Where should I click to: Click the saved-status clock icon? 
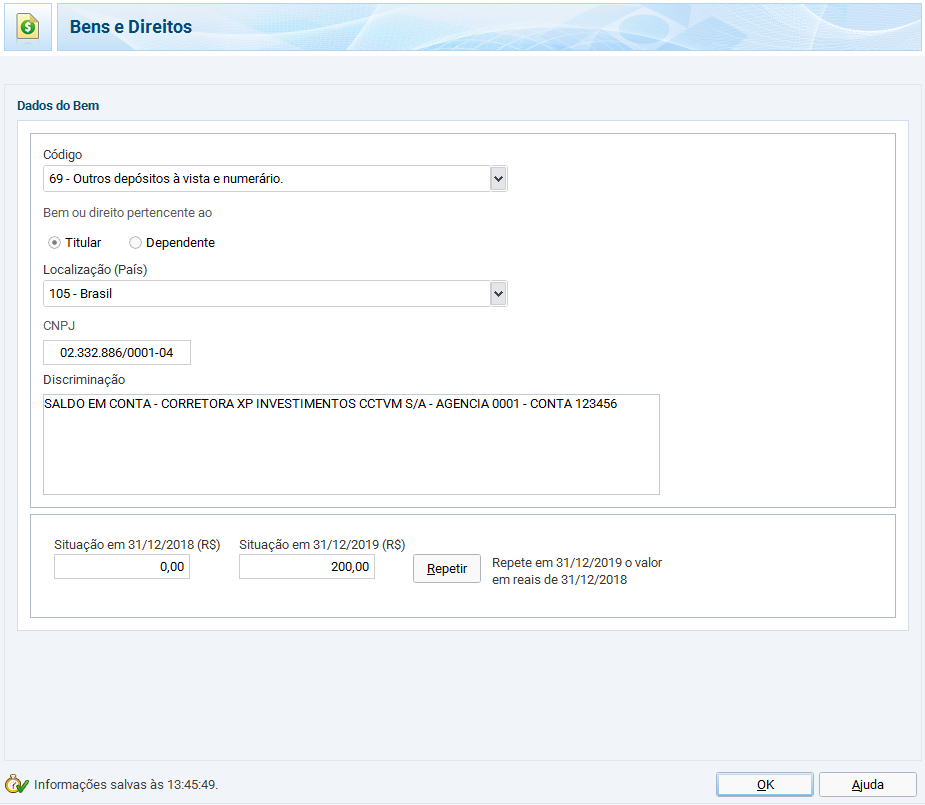16,785
